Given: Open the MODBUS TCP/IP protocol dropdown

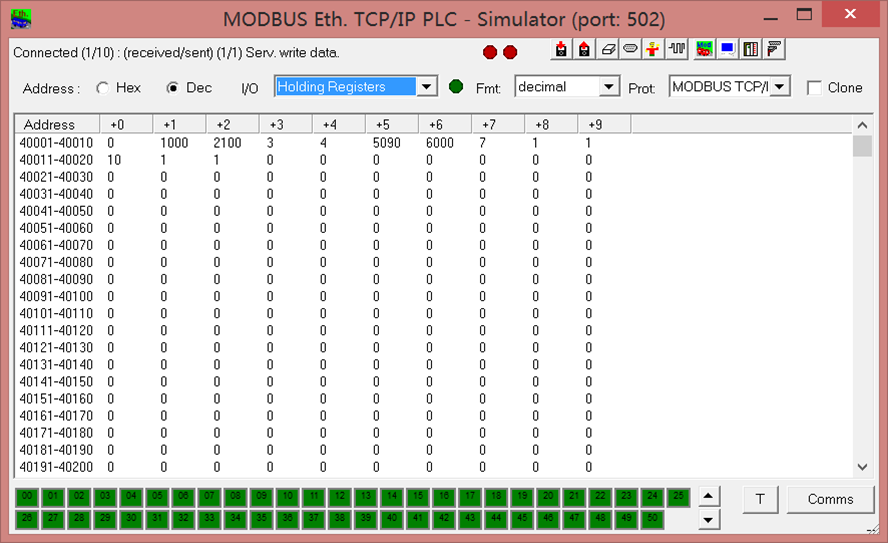Looking at the screenshot, I should click(x=780, y=87).
